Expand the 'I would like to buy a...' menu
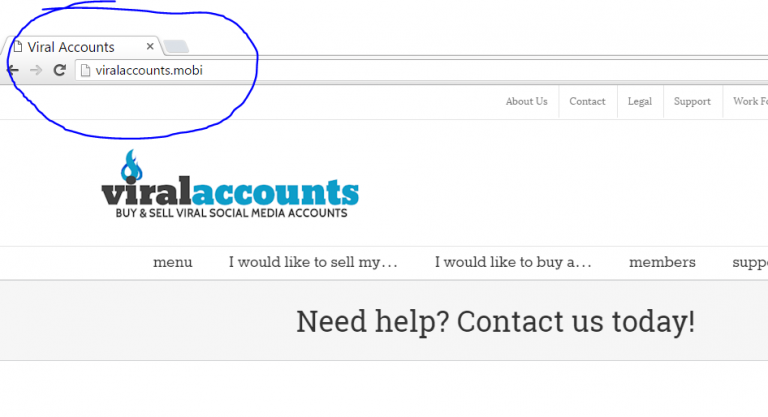This screenshot has width=768, height=417. click(x=513, y=262)
